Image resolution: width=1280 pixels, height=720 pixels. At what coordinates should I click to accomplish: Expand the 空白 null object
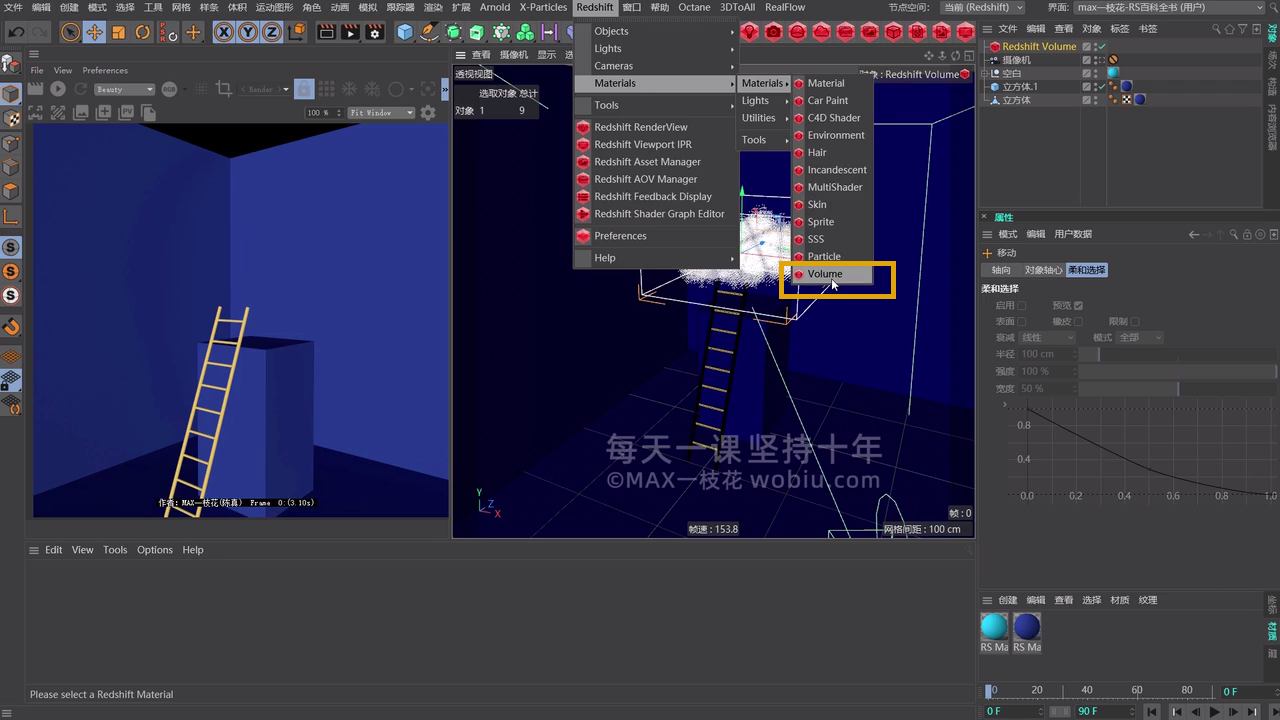pos(984,73)
